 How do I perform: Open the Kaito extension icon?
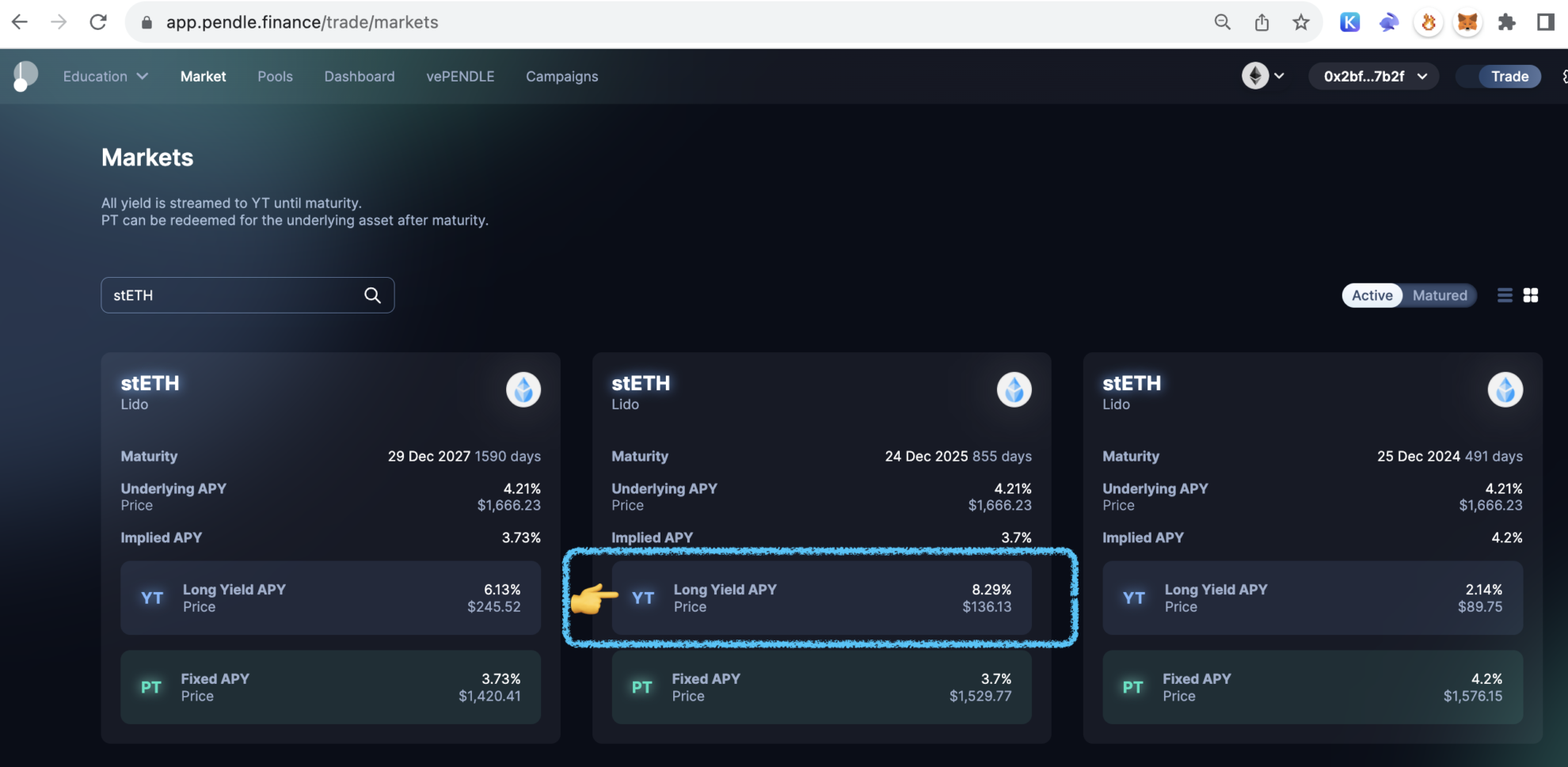click(1349, 21)
